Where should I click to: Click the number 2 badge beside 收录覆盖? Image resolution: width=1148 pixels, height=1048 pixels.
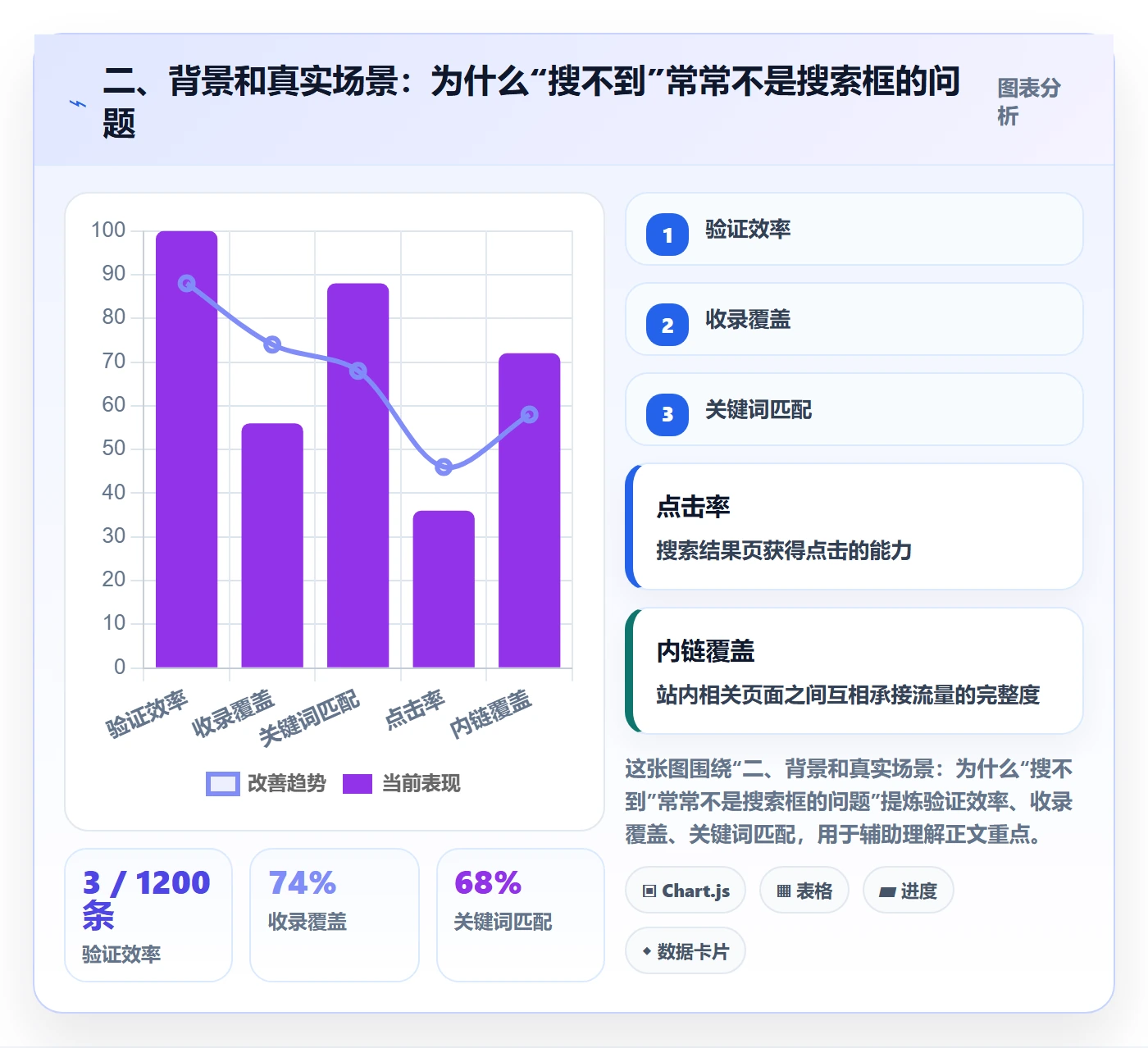click(x=667, y=325)
